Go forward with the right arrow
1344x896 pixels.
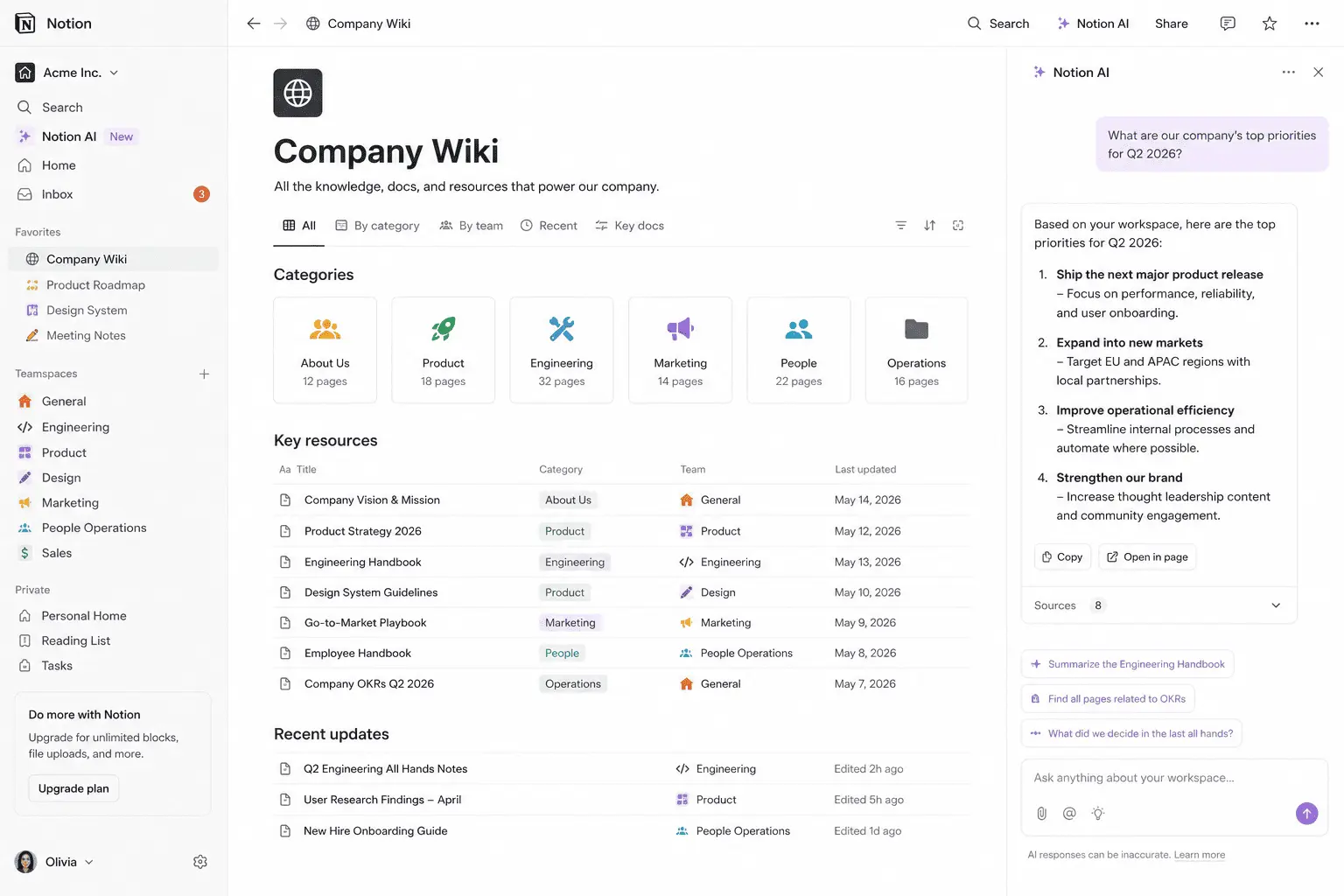coord(280,24)
